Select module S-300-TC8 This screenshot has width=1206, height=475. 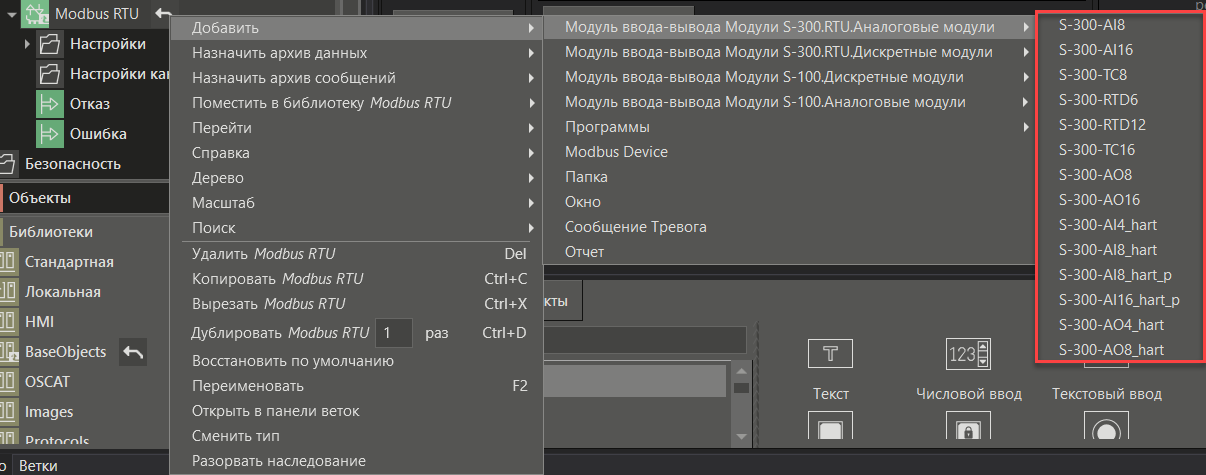[1119, 74]
